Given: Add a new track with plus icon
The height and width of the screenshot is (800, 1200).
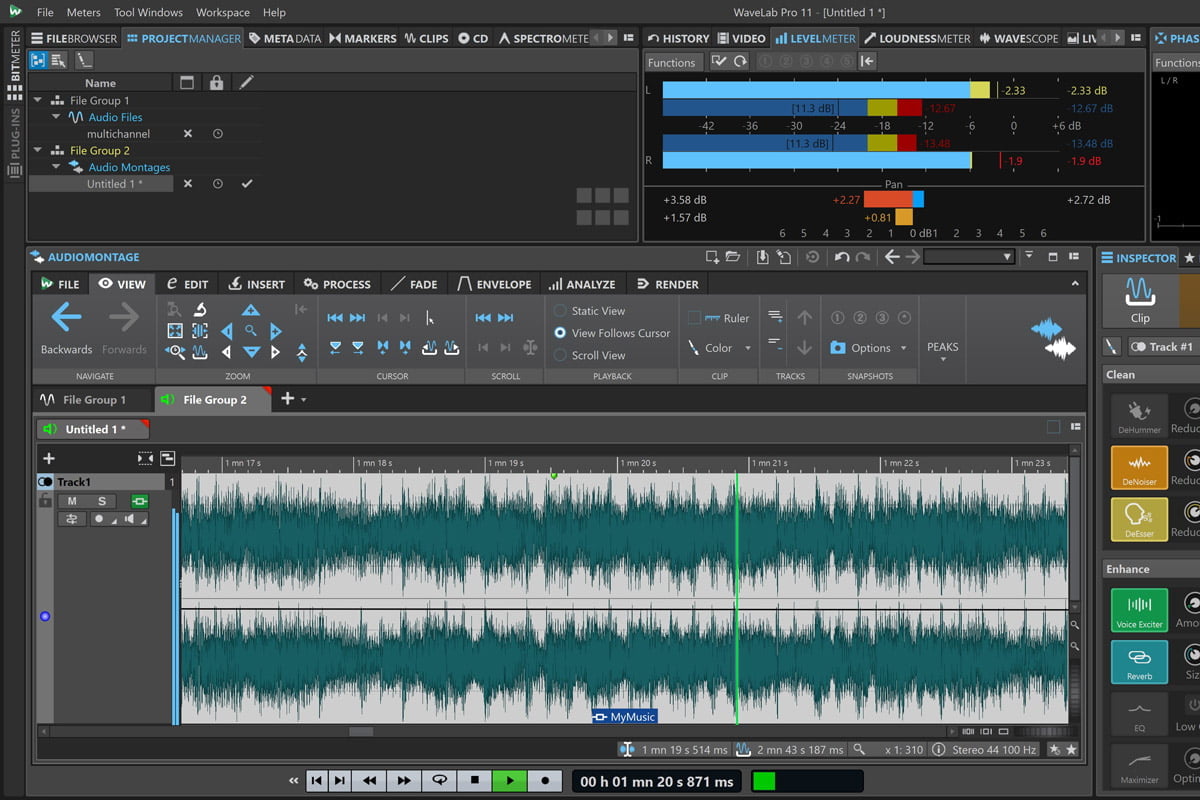Looking at the screenshot, I should coord(48,458).
